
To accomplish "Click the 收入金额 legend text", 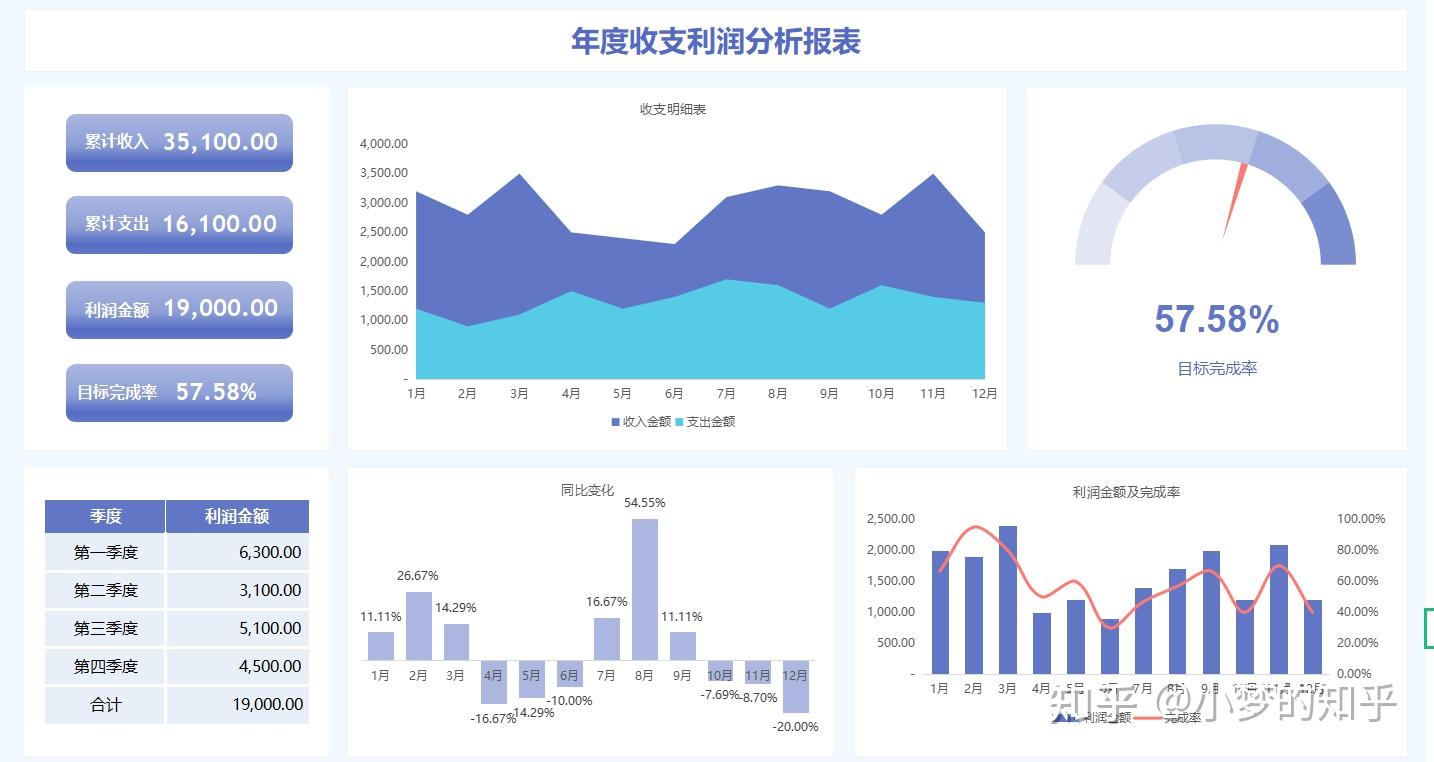I will [647, 422].
